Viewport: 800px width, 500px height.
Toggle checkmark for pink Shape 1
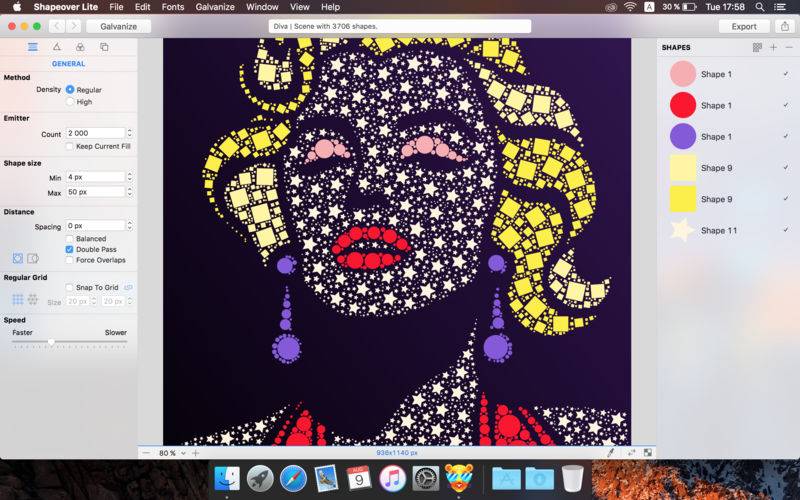click(x=786, y=74)
